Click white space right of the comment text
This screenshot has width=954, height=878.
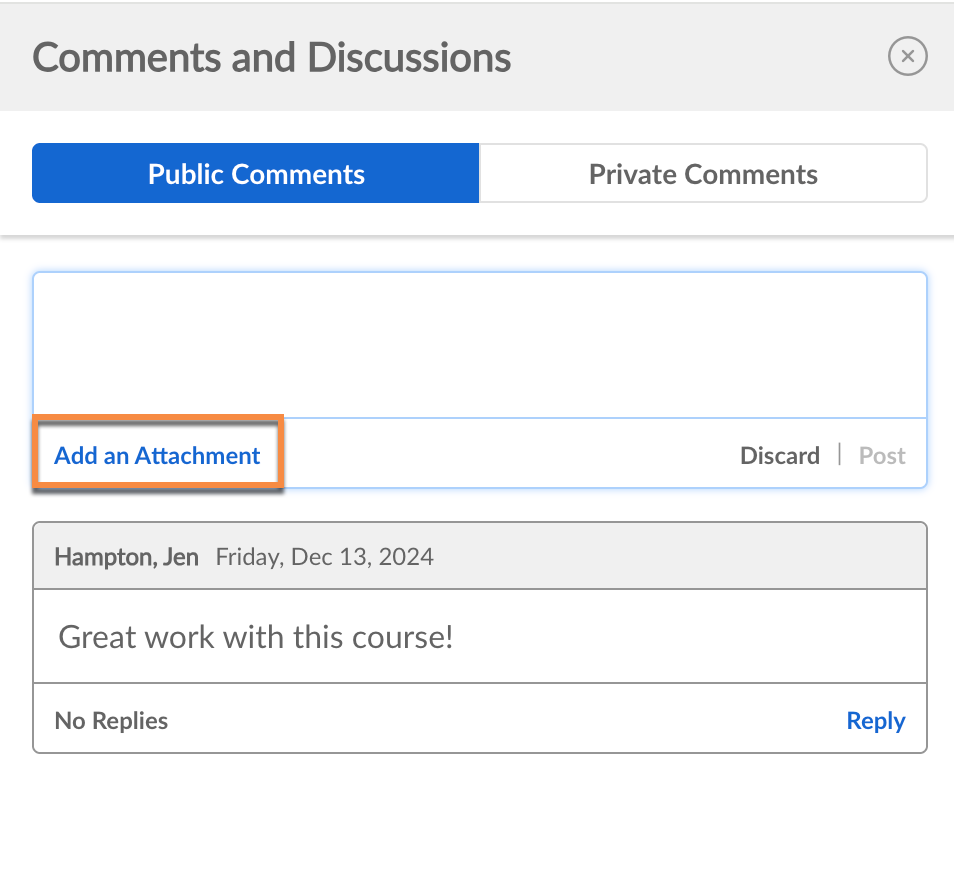click(x=690, y=637)
